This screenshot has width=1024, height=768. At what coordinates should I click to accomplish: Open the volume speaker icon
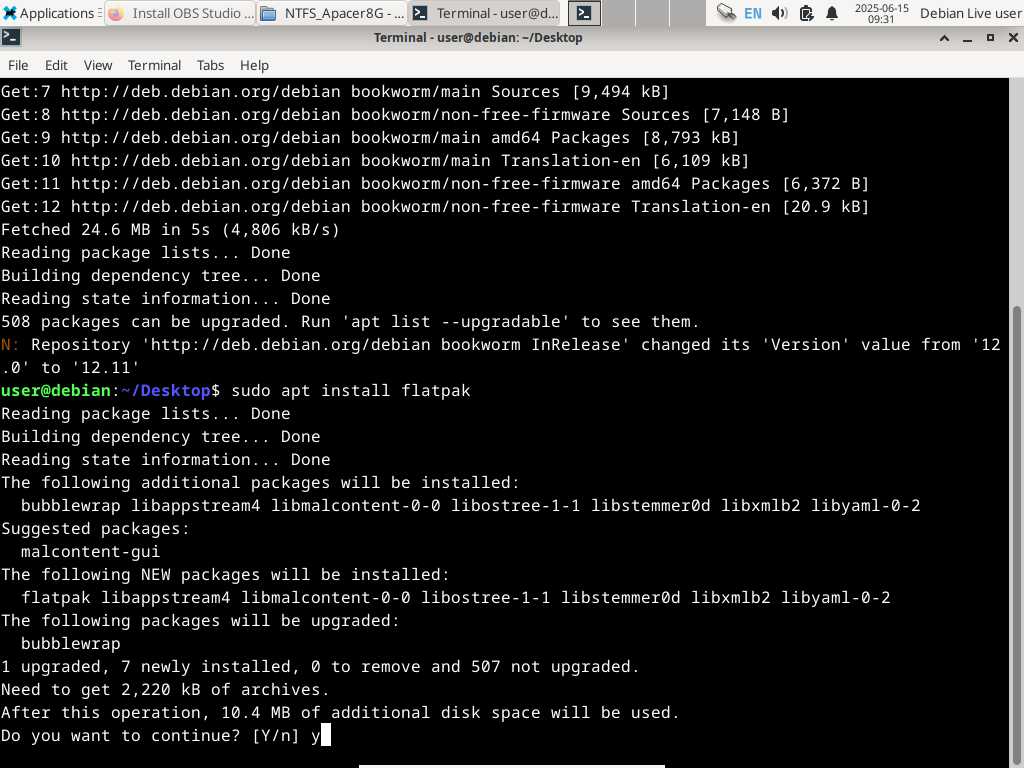point(779,13)
